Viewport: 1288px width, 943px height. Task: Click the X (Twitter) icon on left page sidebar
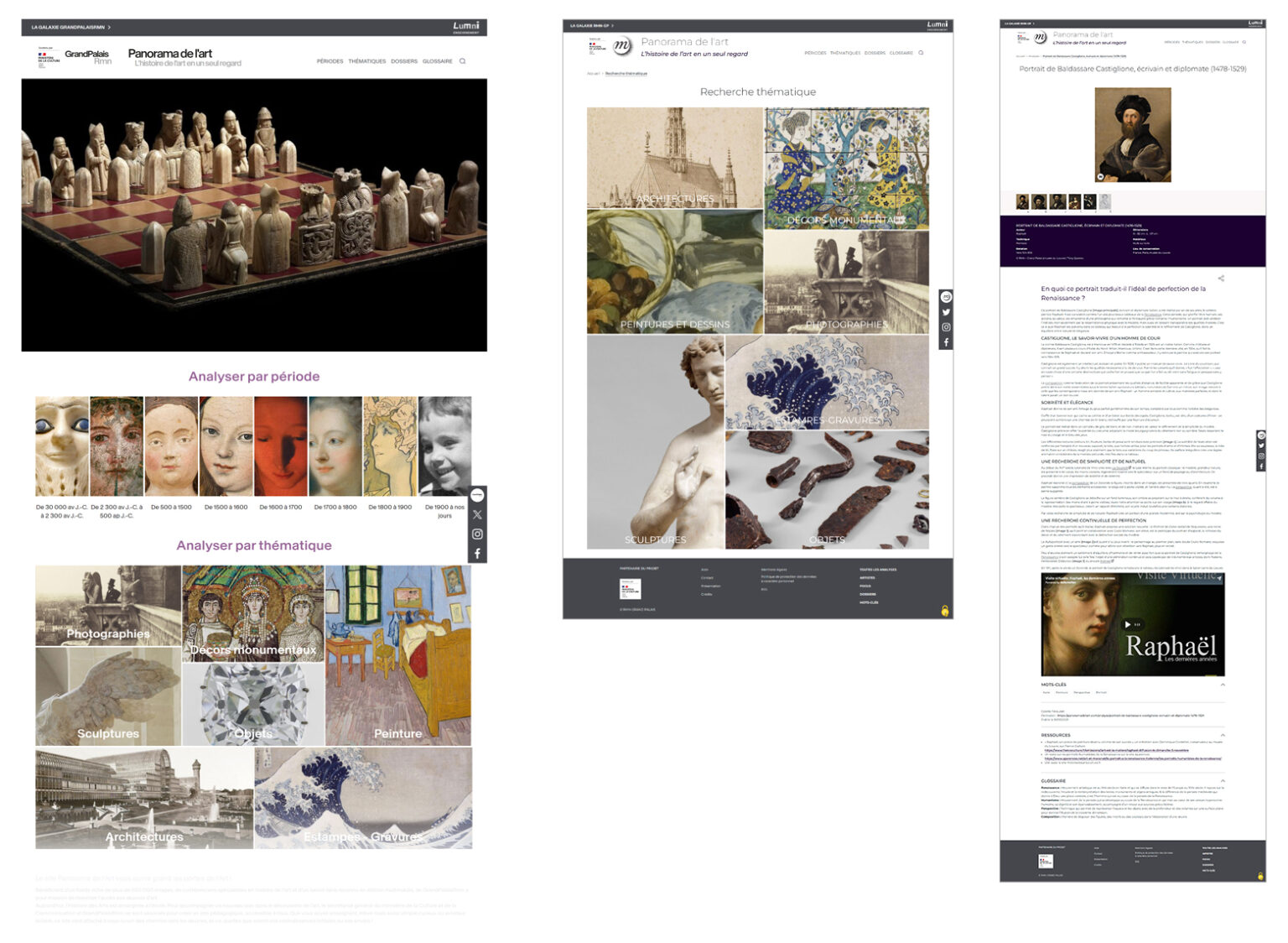(x=477, y=515)
